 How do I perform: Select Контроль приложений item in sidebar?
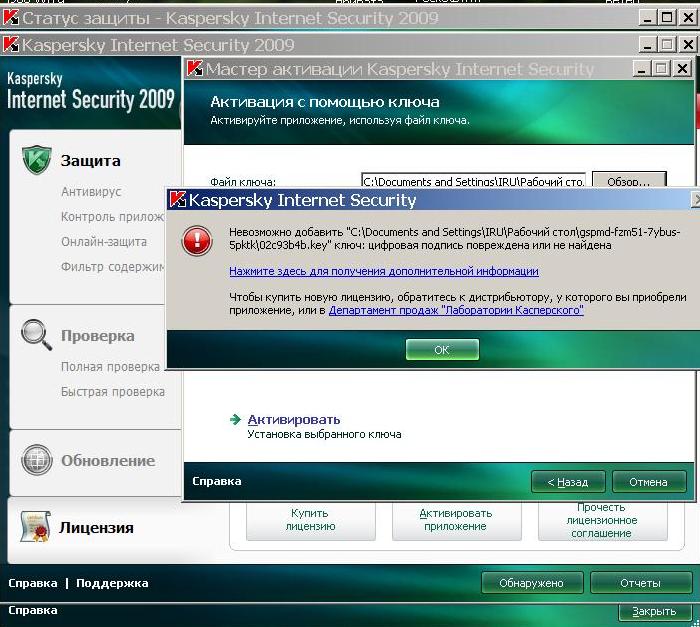pos(112,217)
